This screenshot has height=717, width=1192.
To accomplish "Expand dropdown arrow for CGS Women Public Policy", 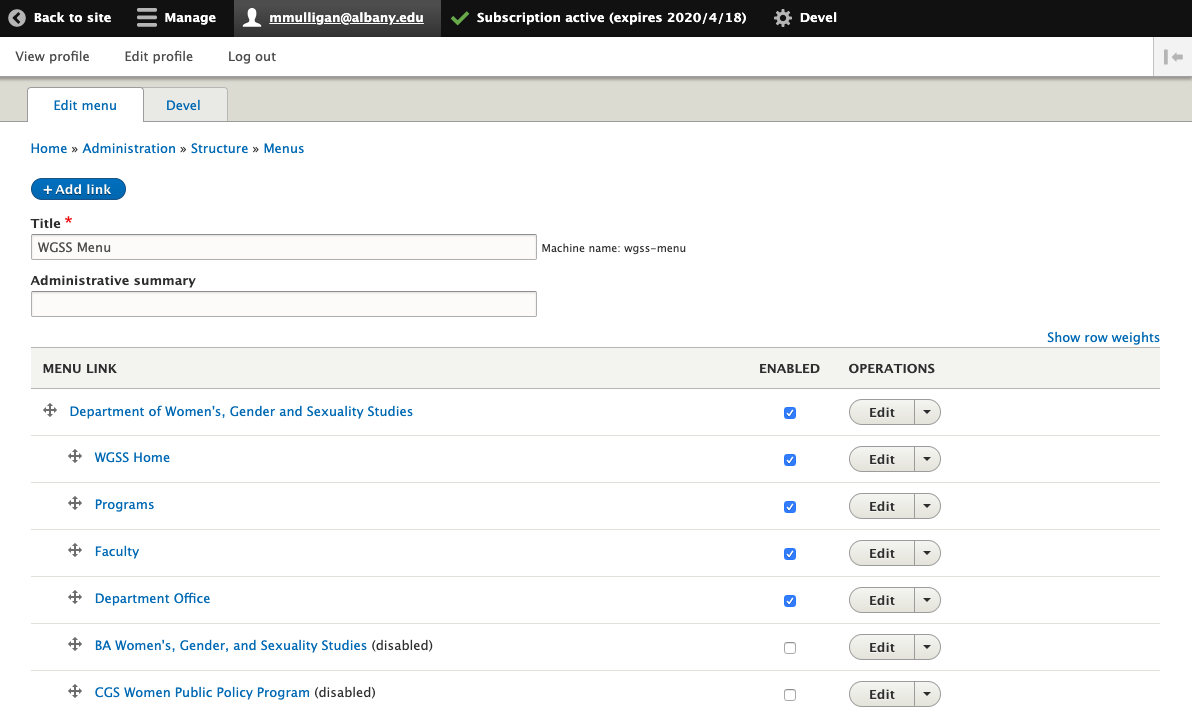I will coord(927,694).
